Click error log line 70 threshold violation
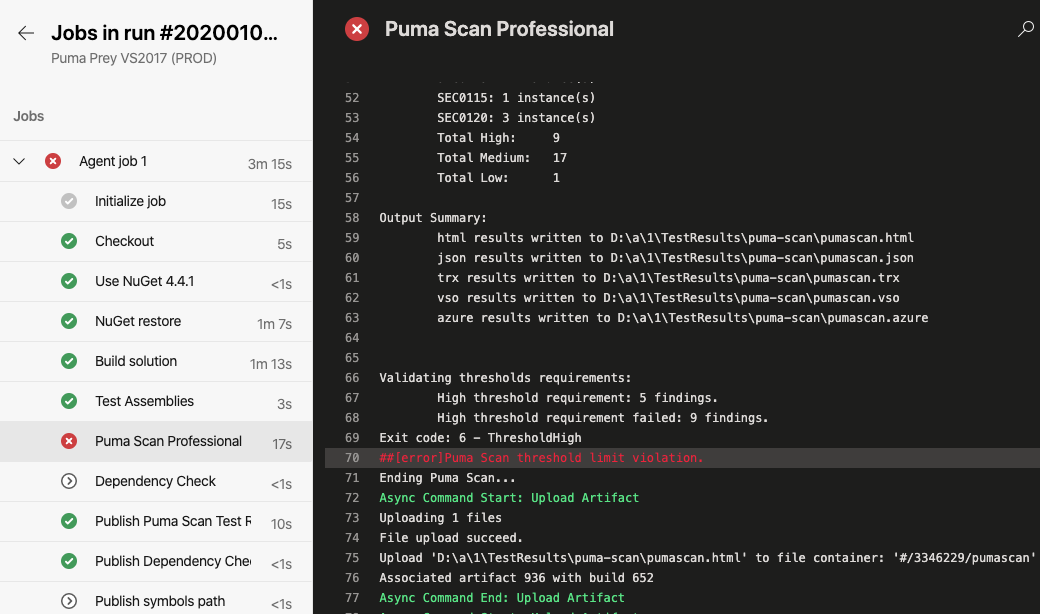The image size is (1040, 614). tap(541, 458)
